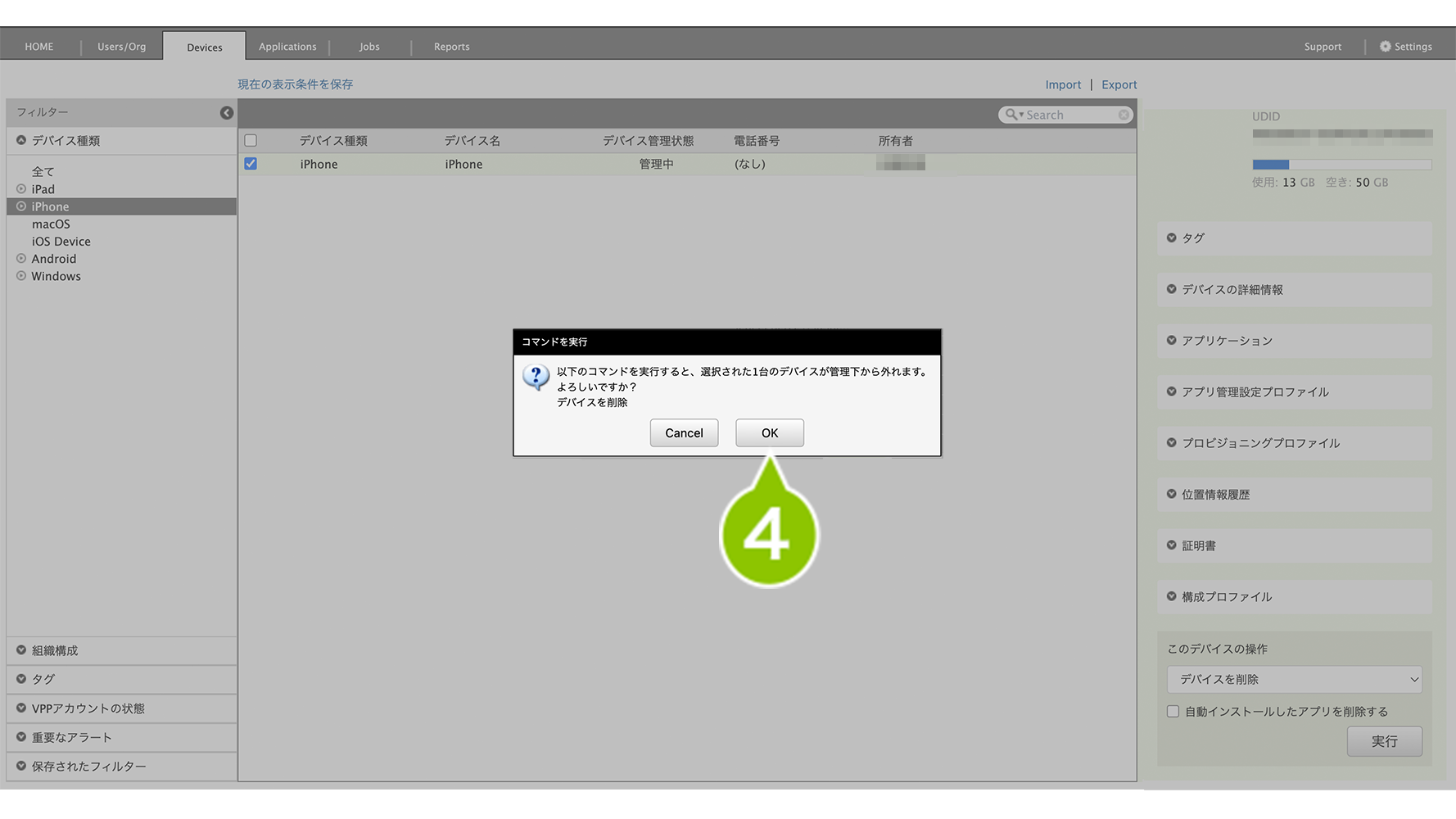The image size is (1456, 819).
Task: Expand the iPad filter tree icon
Action: click(x=21, y=189)
